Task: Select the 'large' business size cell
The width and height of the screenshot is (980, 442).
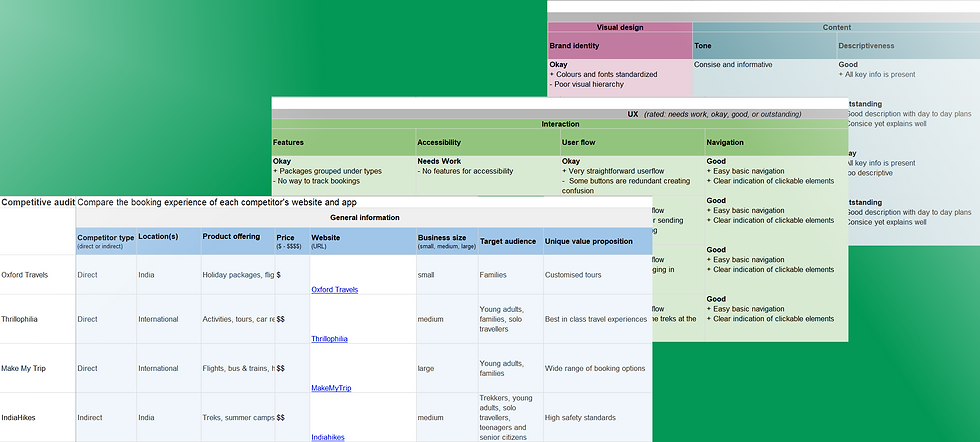Action: pos(447,369)
